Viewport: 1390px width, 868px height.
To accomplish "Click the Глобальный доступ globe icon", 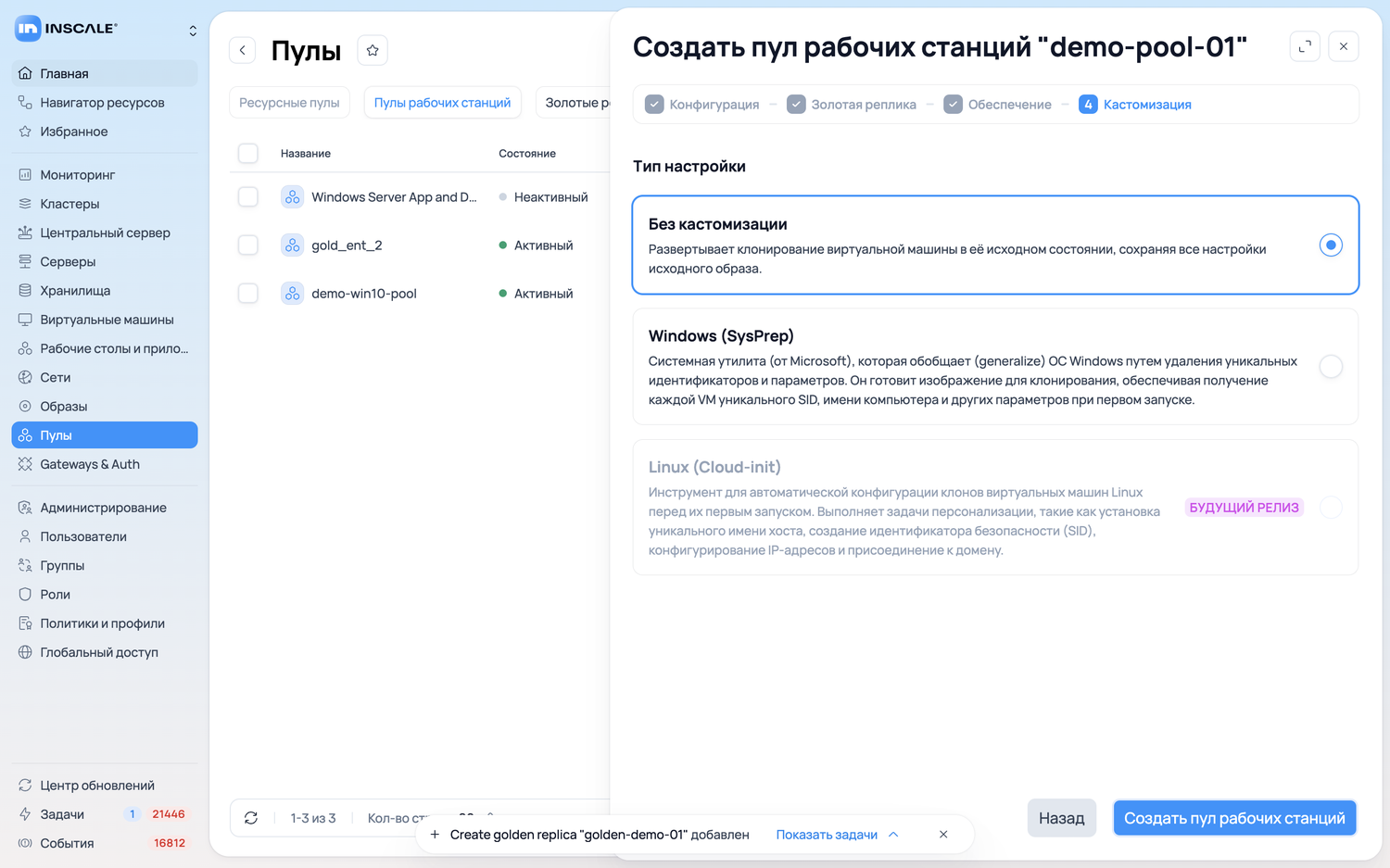I will (x=25, y=652).
